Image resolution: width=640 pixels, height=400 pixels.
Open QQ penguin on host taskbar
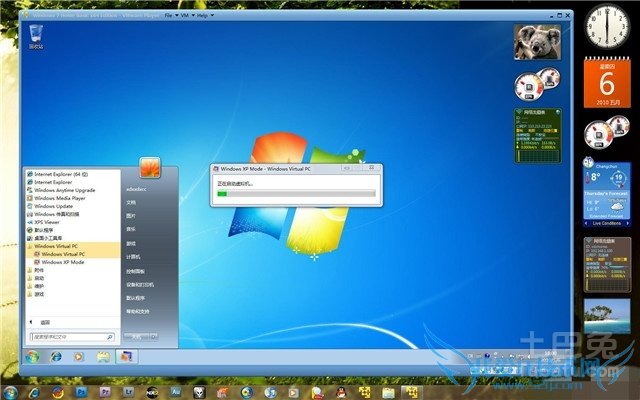coord(341,393)
